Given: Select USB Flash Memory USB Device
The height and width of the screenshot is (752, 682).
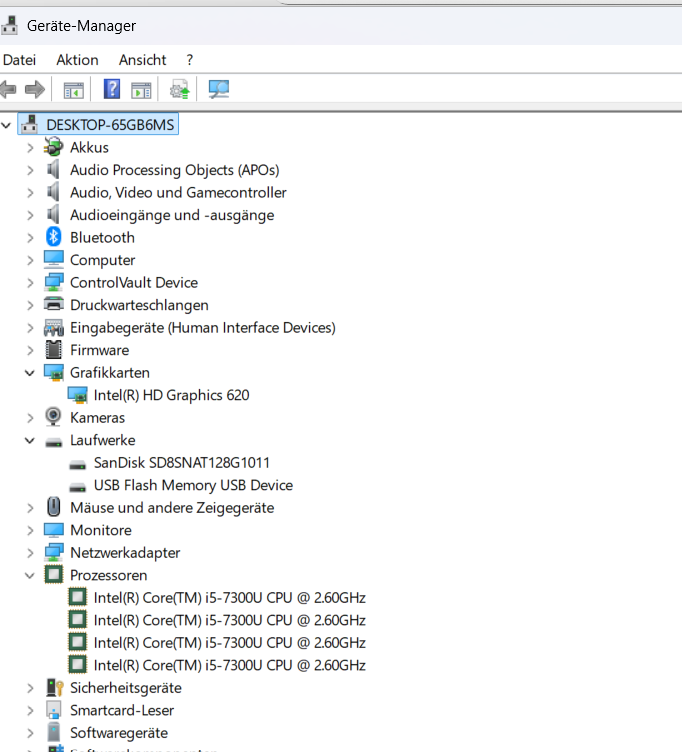Looking at the screenshot, I should click(193, 485).
